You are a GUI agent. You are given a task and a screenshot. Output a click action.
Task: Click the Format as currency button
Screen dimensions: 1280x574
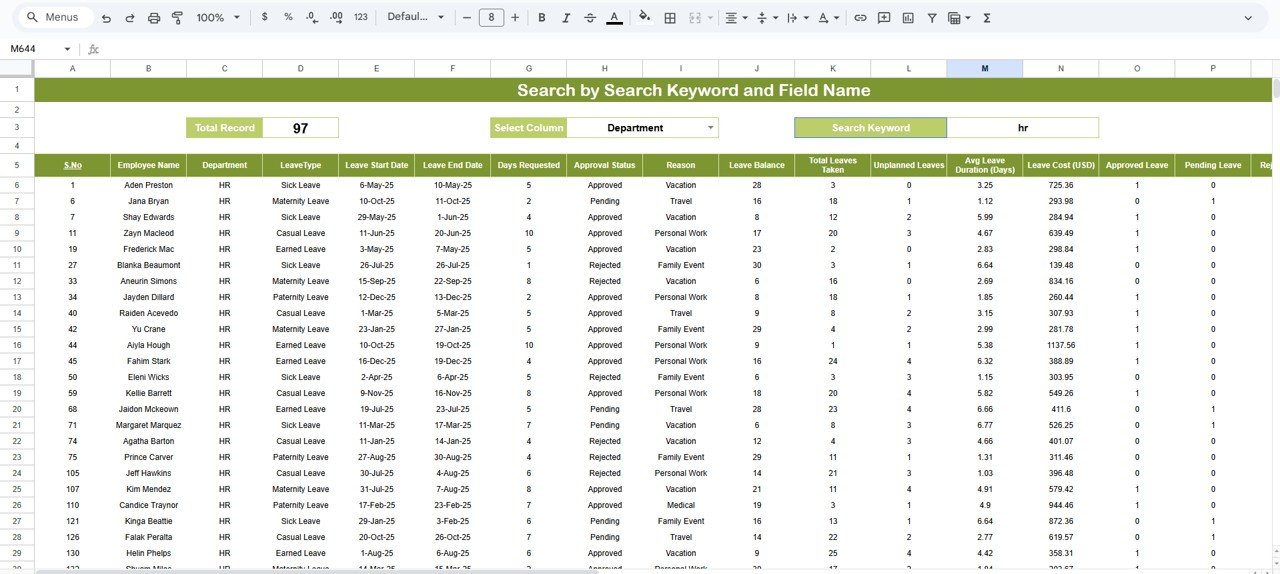(264, 18)
